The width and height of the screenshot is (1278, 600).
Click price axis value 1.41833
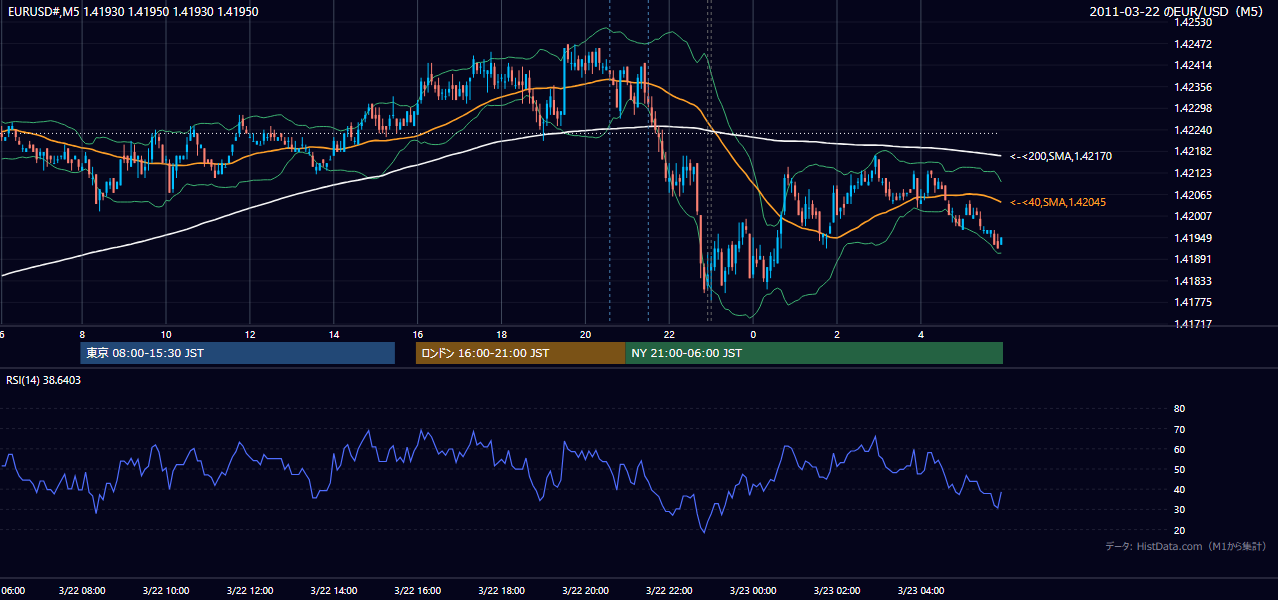[x=1194, y=281]
